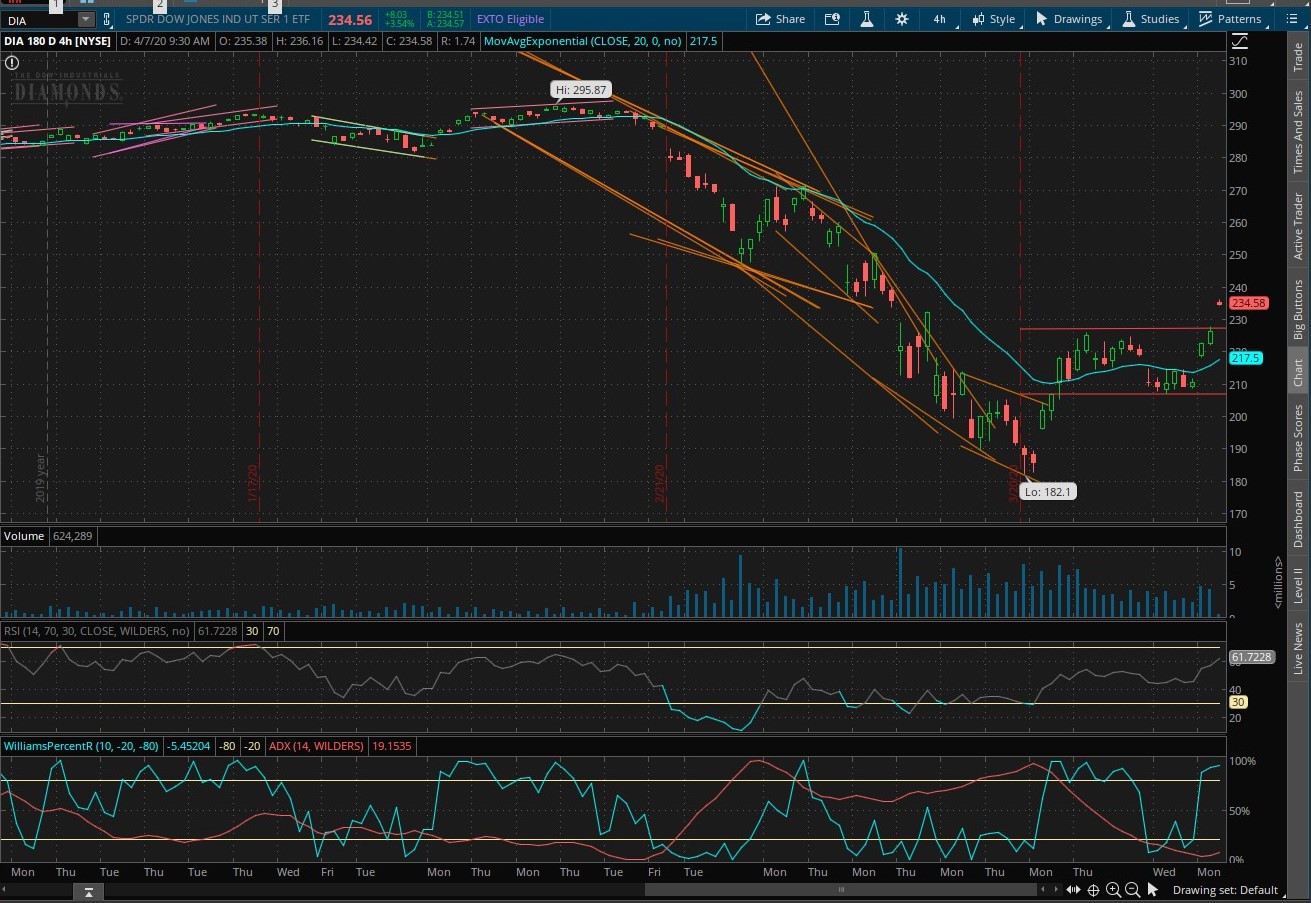The height and width of the screenshot is (903, 1311).
Task: Open chart settings gear icon
Action: 902,19
